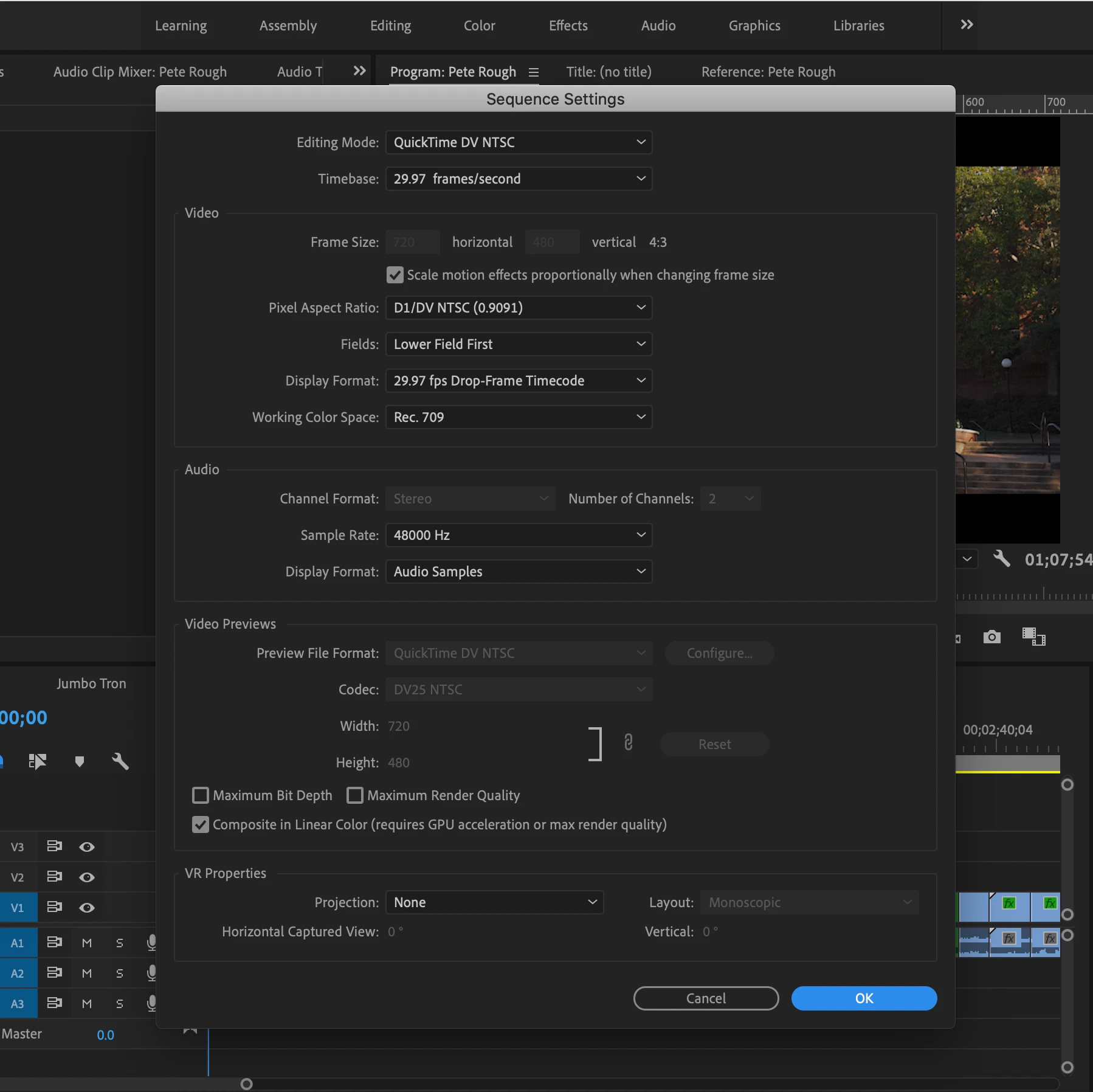Open the Fields dropdown

tap(519, 344)
